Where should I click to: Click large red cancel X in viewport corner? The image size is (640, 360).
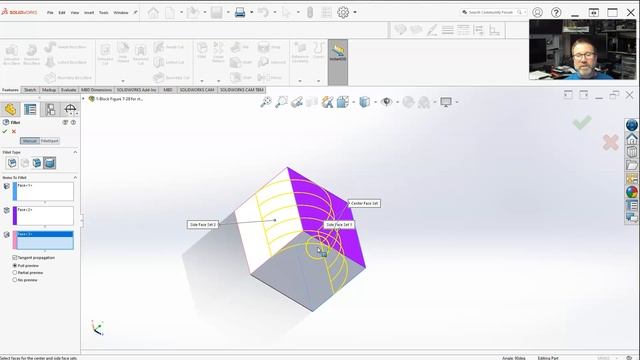(x=611, y=142)
